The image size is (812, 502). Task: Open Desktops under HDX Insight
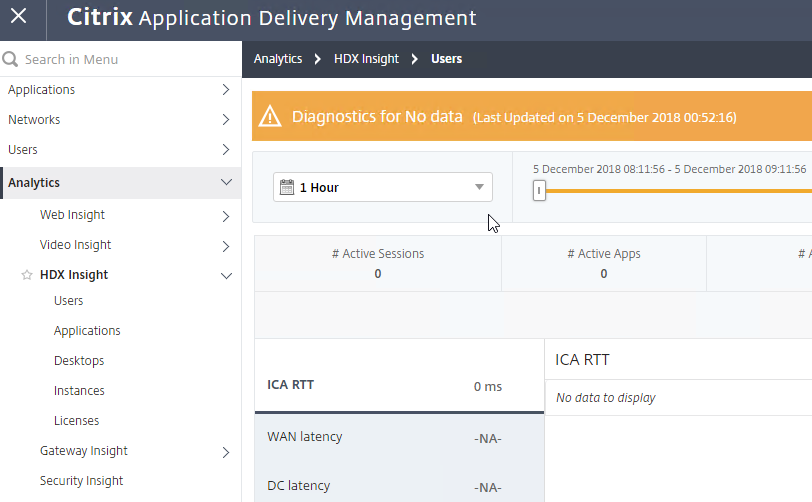coord(79,361)
